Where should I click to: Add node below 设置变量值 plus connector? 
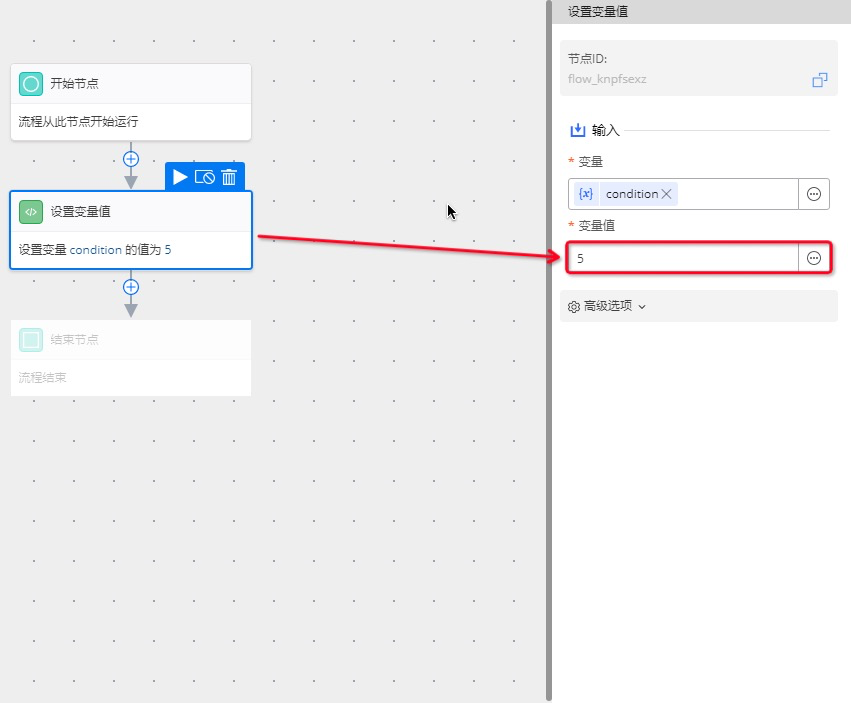point(131,287)
